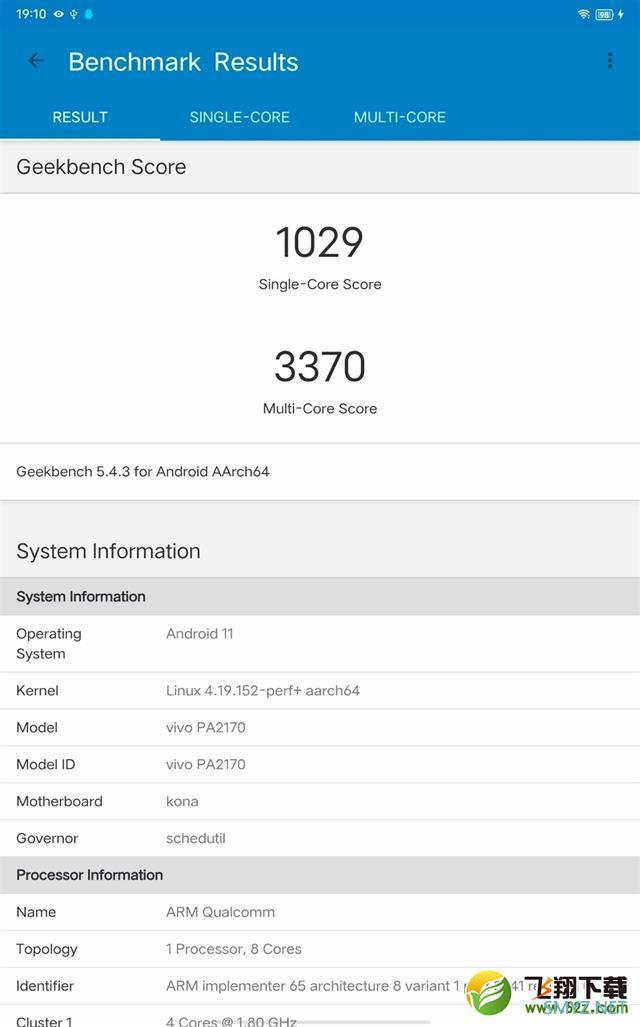Tap the gray System Information section header
Image resolution: width=640 pixels, height=1027 pixels.
[320, 597]
